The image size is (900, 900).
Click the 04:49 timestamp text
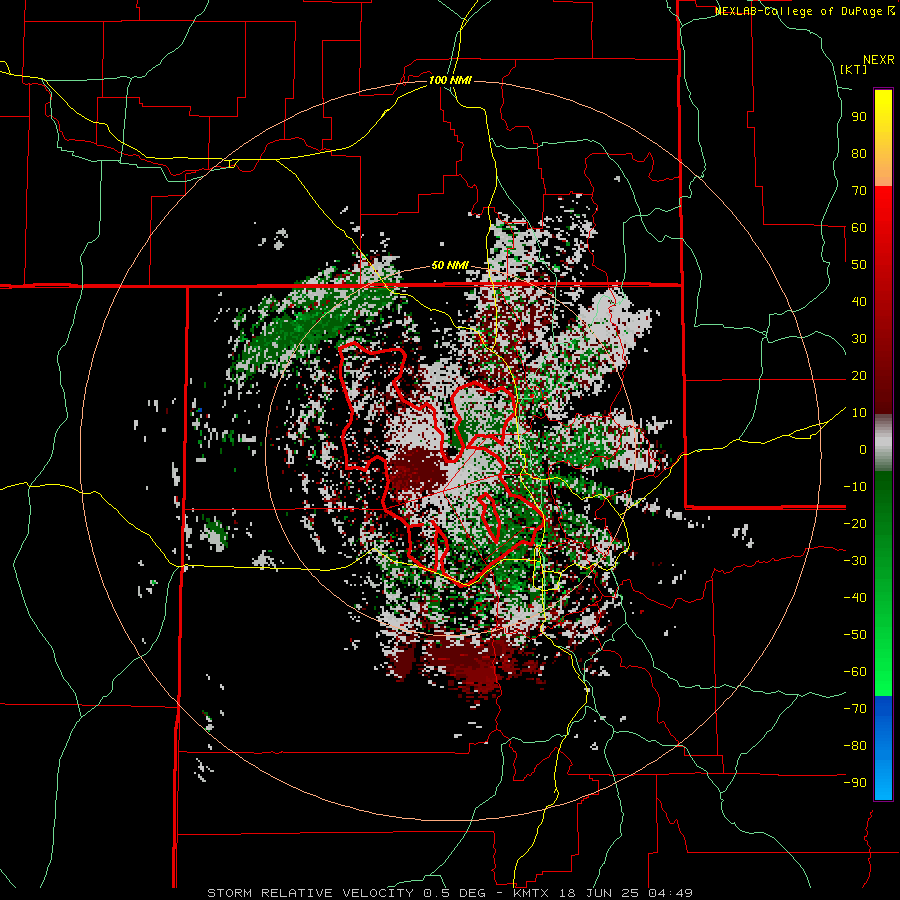pos(669,893)
